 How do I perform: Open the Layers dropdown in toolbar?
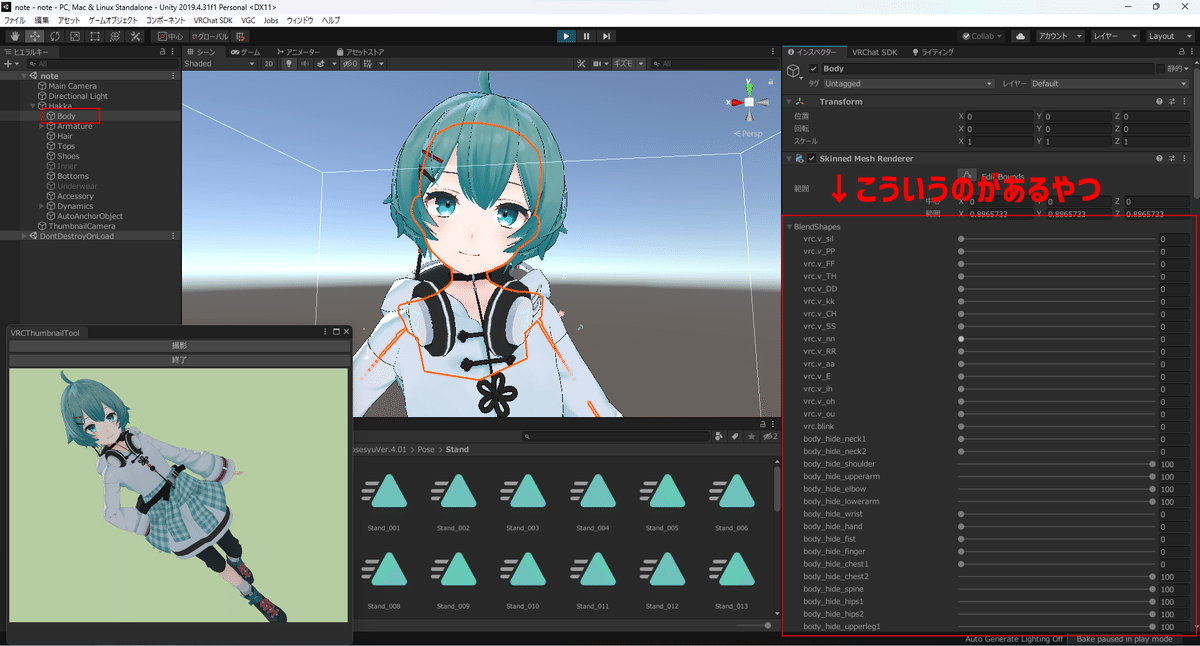(1115, 36)
